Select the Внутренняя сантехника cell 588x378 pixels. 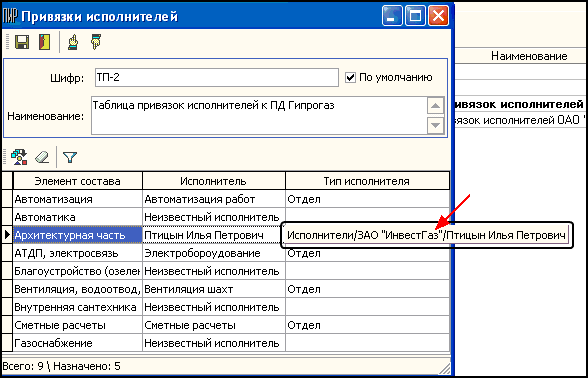[78, 307]
